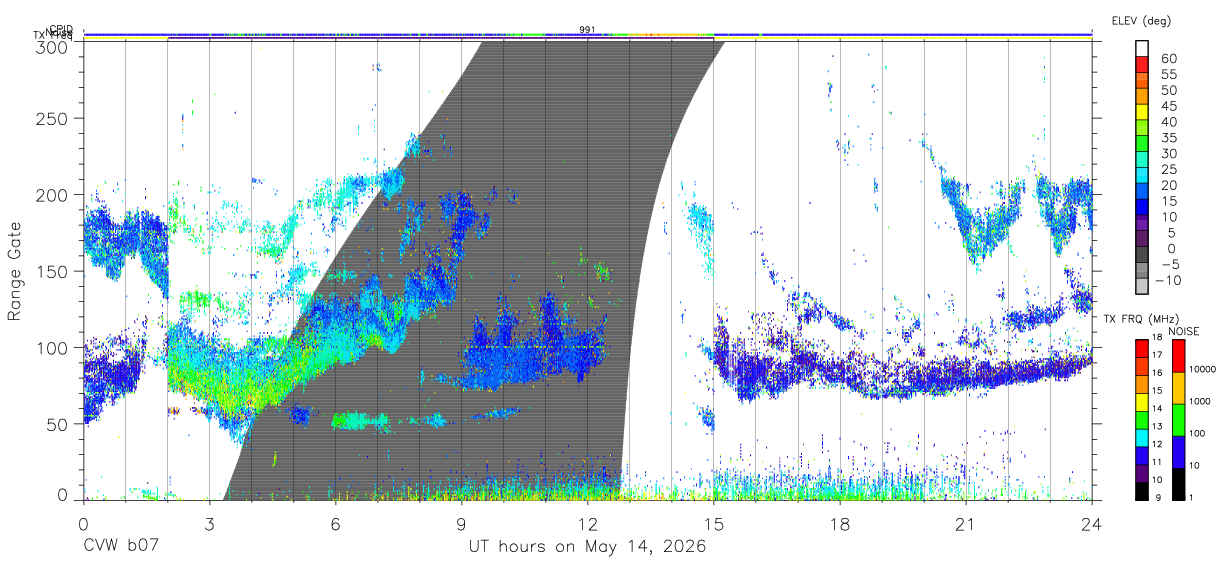The height and width of the screenshot is (567, 1228).
Task: Click the '25' tick on ELEV scale
Action: (x=1168, y=170)
